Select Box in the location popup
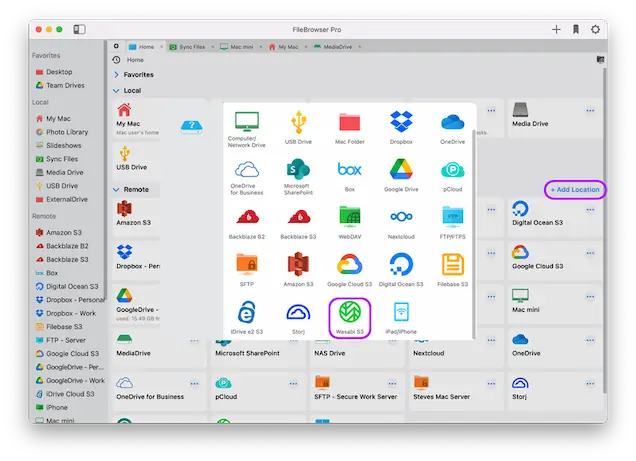 tap(350, 177)
